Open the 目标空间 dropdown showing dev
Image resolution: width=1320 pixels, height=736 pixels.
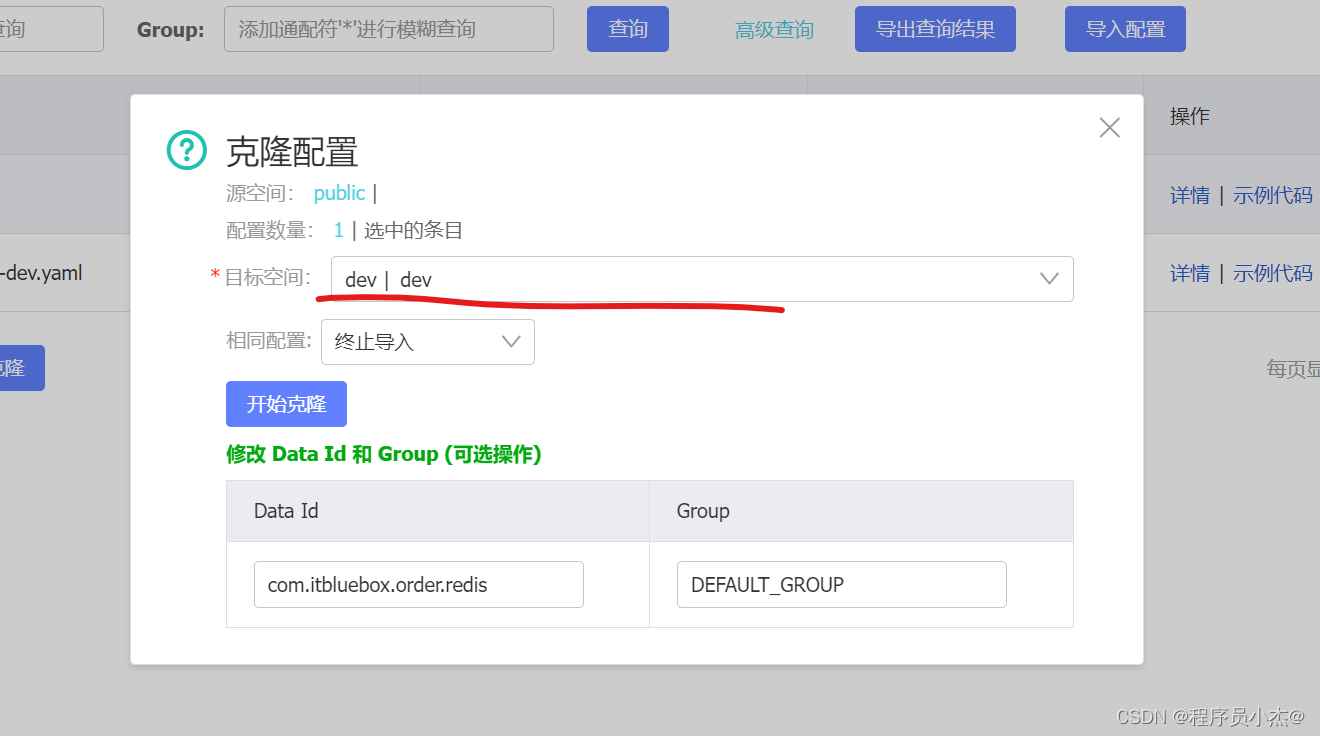click(702, 279)
